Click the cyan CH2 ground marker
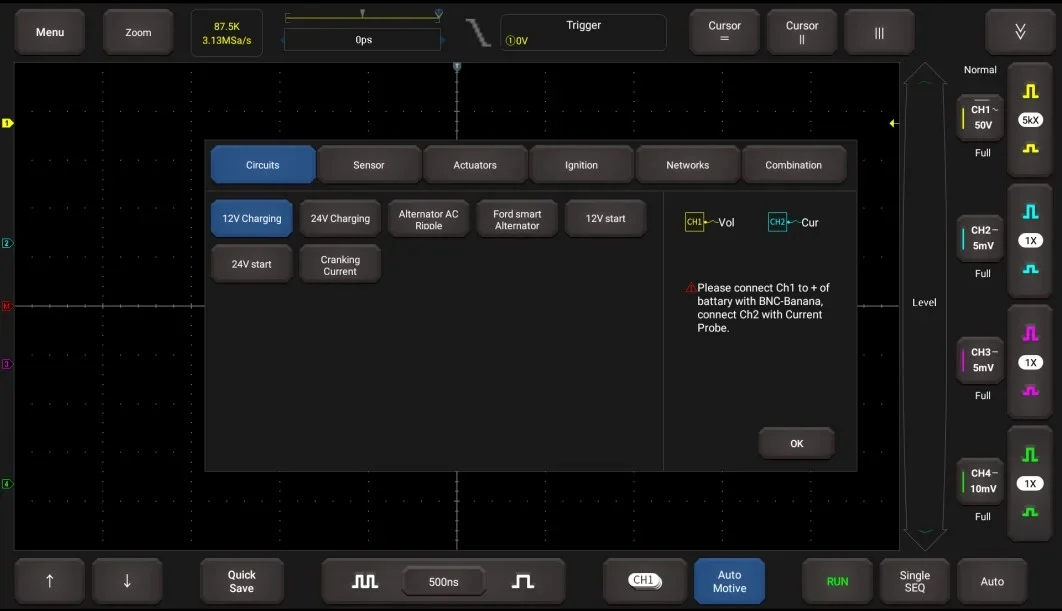Screen dimensions: 1062x611 point(7,243)
